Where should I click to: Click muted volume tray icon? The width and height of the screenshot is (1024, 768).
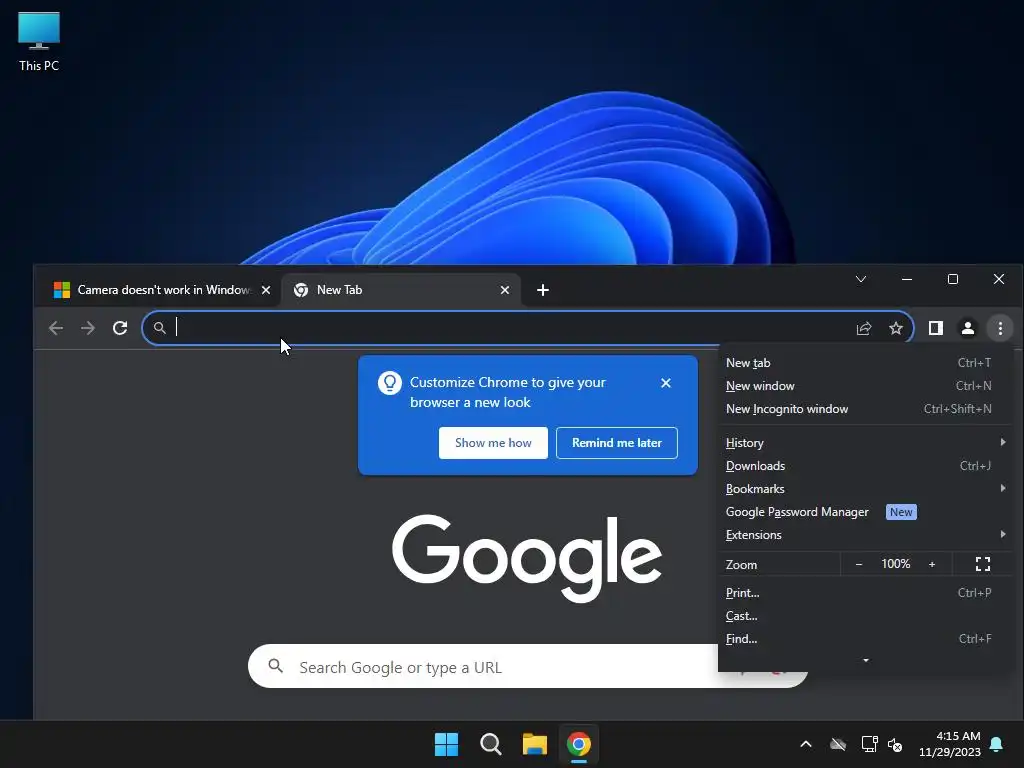(895, 744)
